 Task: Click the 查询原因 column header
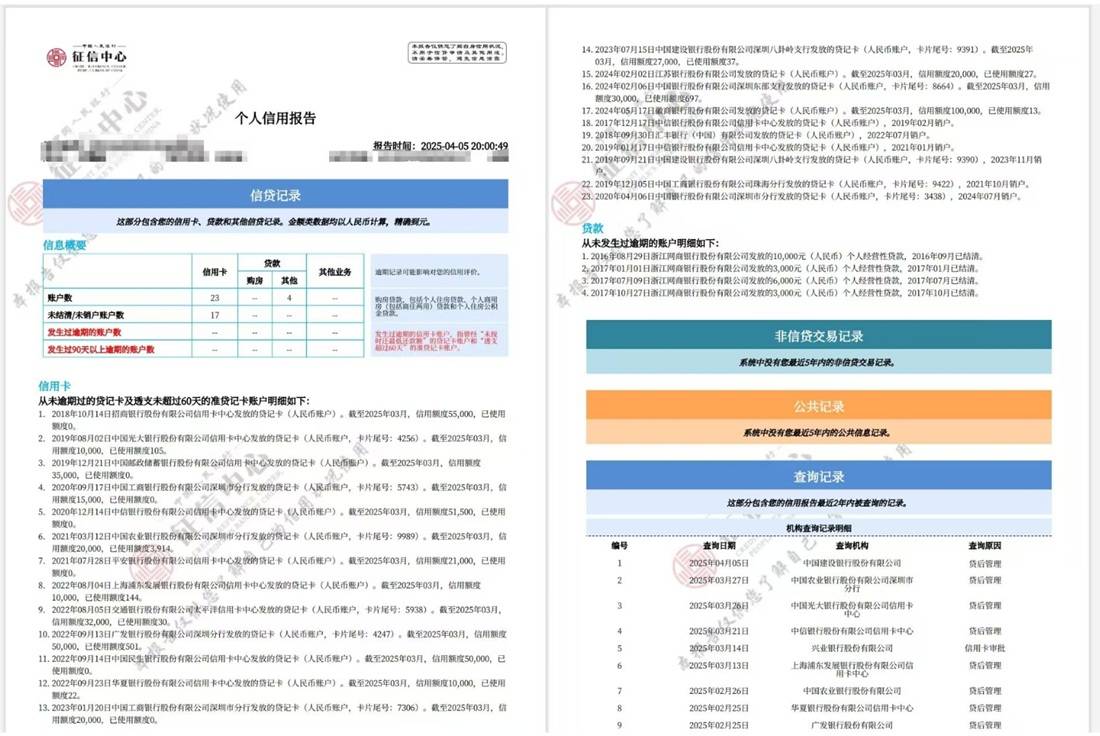[x=985, y=545]
